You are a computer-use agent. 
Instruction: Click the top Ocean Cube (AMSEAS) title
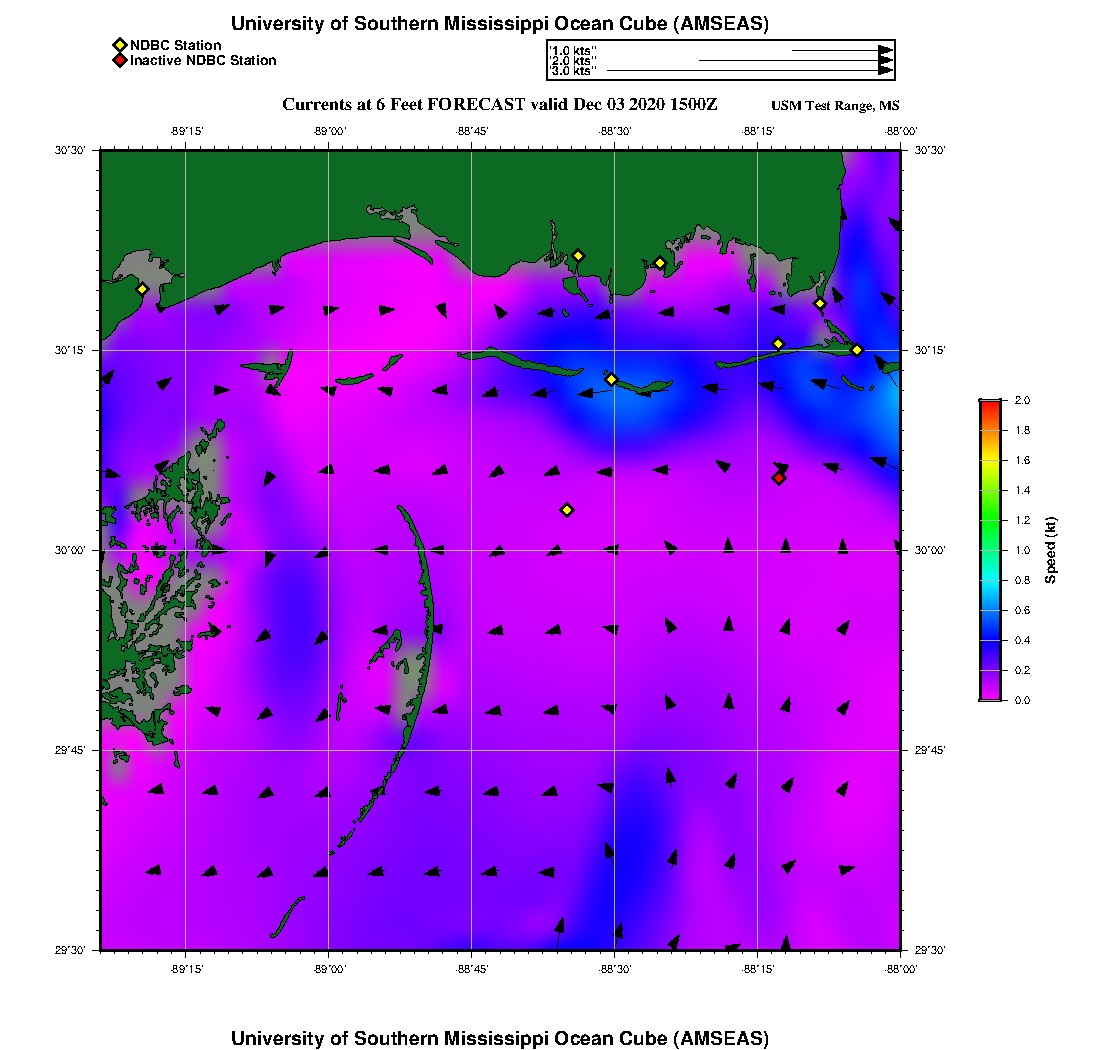tap(500, 24)
